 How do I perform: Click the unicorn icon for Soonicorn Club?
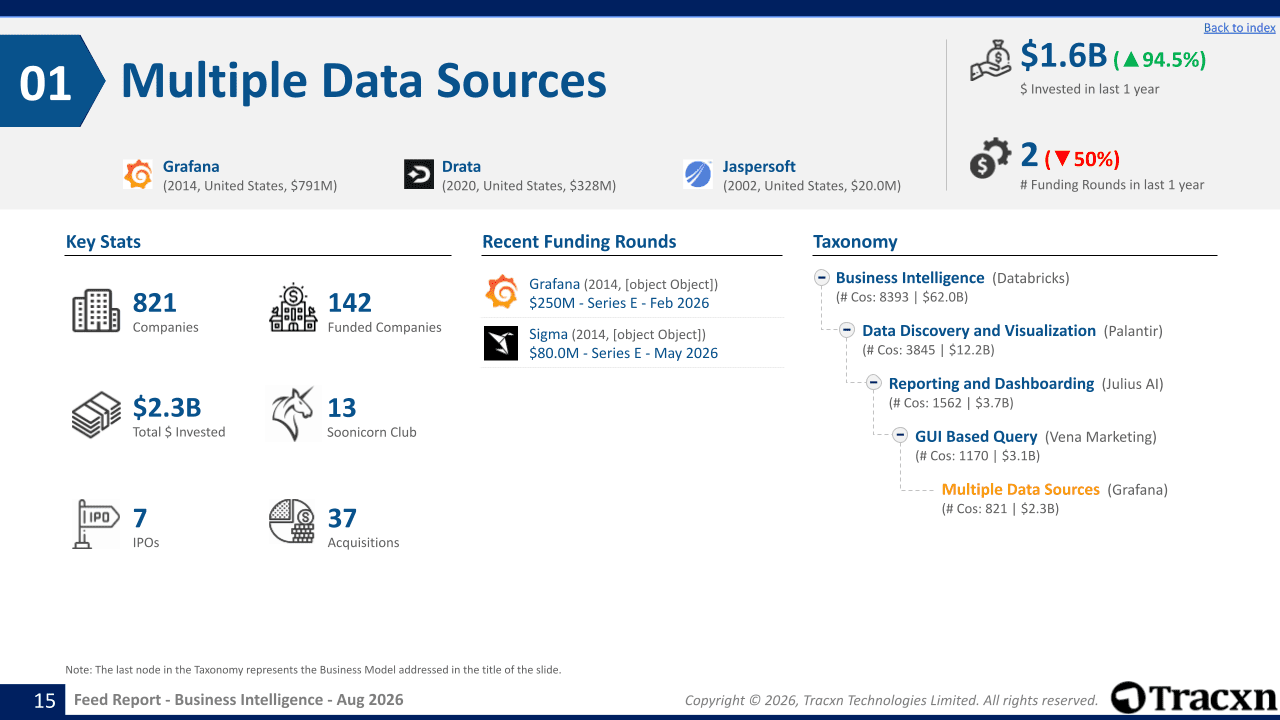(x=292, y=414)
